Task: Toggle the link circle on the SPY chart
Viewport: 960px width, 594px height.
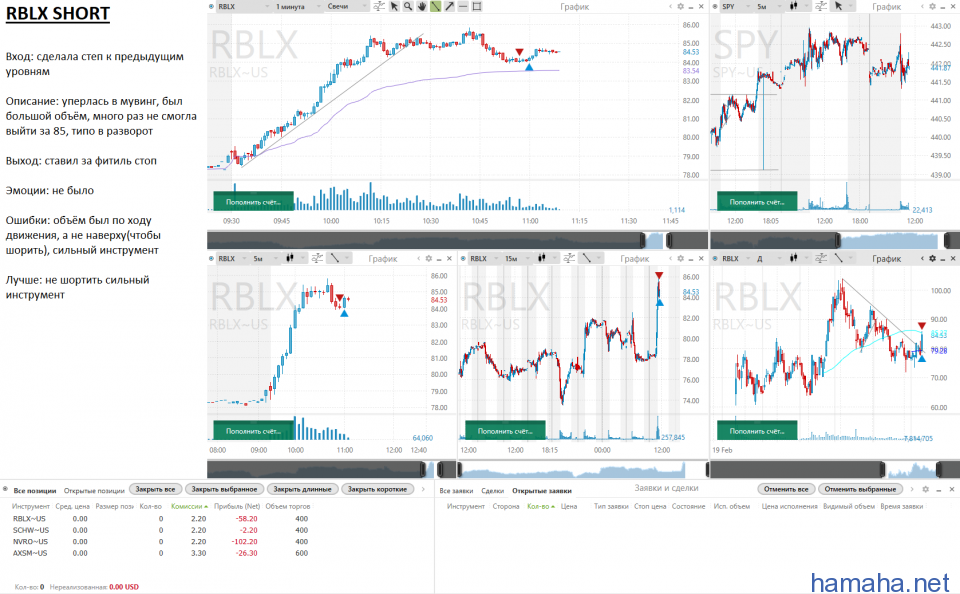Action: coord(714,7)
